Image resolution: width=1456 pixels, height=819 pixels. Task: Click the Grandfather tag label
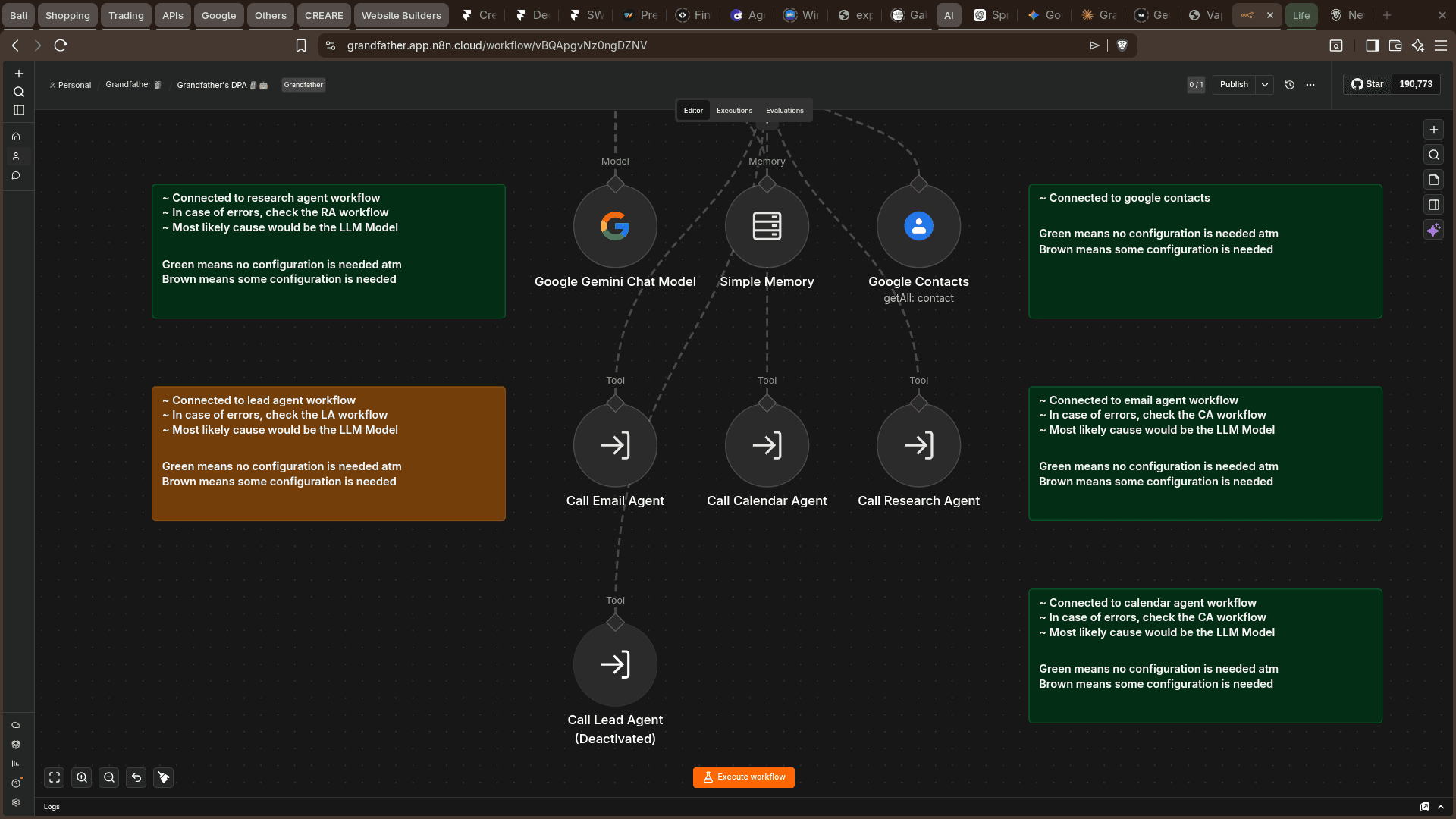point(303,85)
